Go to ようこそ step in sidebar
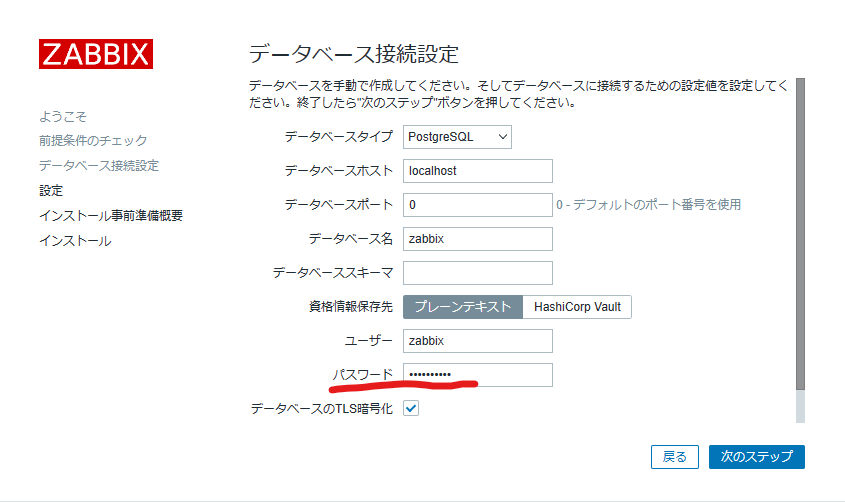Viewport: 845px width, 502px height. 63,116
